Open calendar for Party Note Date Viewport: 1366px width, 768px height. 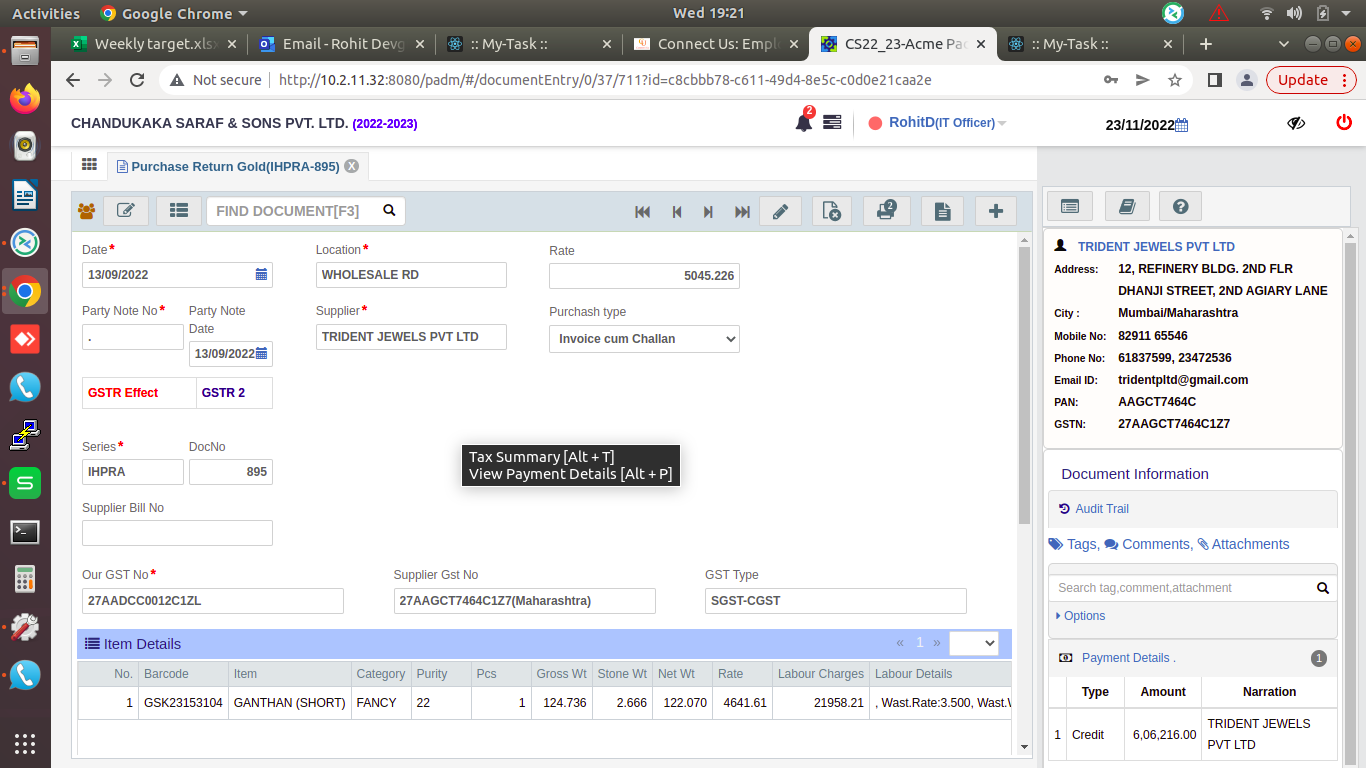point(261,353)
